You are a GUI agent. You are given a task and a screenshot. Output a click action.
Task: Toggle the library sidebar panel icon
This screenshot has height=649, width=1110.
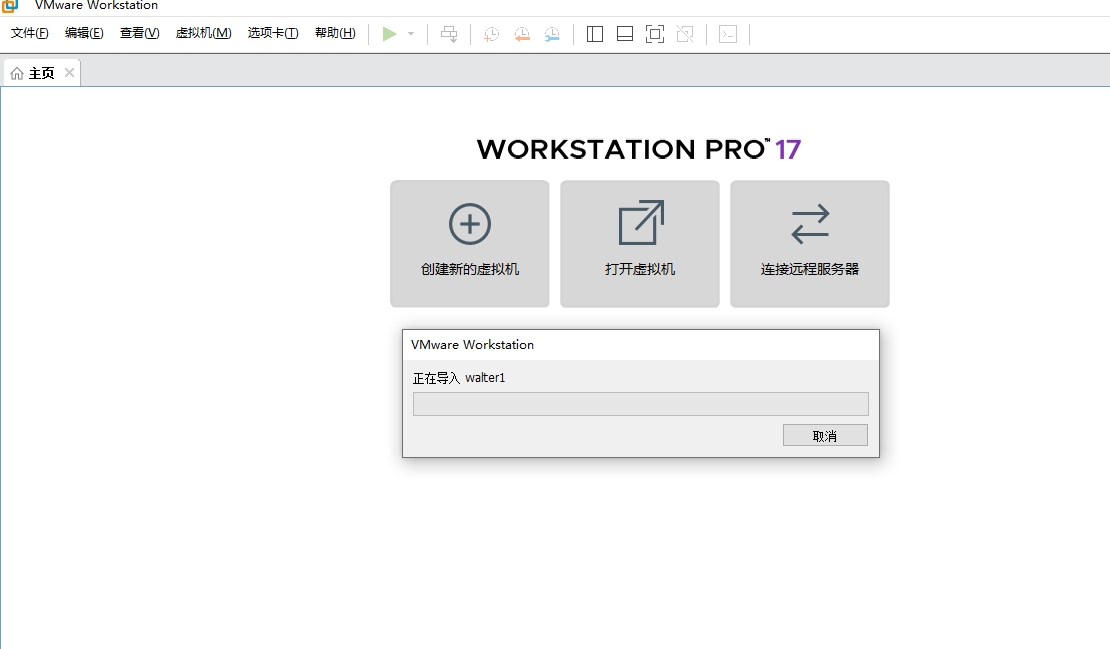tap(595, 34)
